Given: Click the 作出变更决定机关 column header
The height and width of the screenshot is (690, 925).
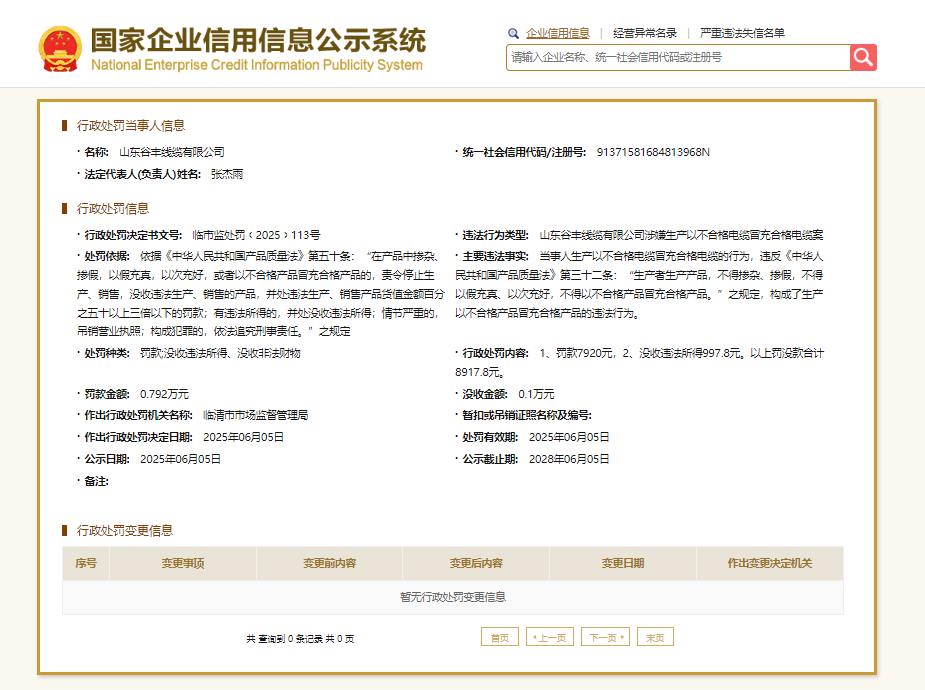Looking at the screenshot, I should (770, 563).
